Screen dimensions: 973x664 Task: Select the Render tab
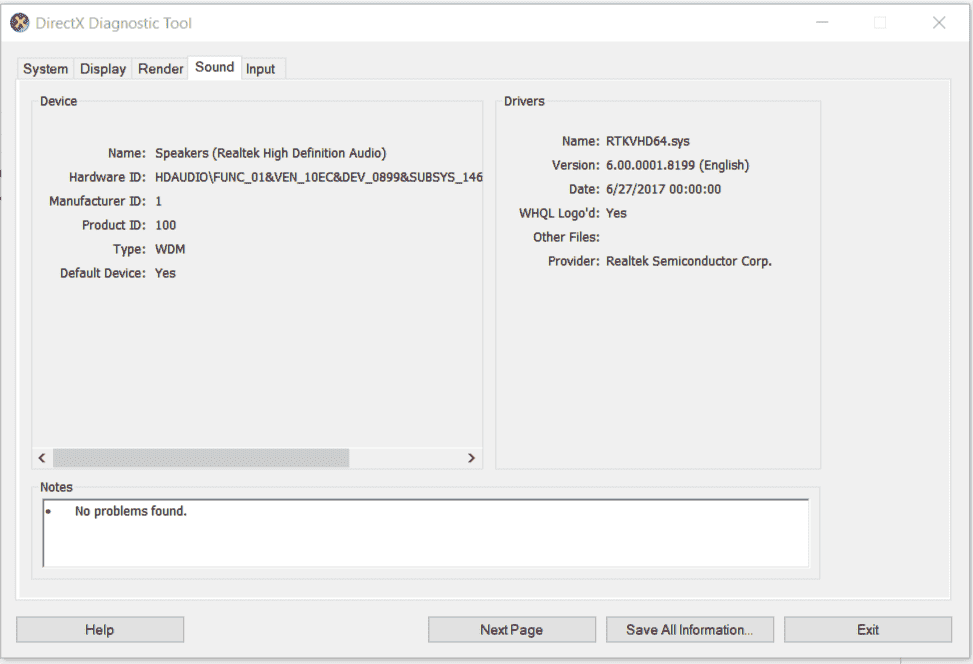pos(160,69)
